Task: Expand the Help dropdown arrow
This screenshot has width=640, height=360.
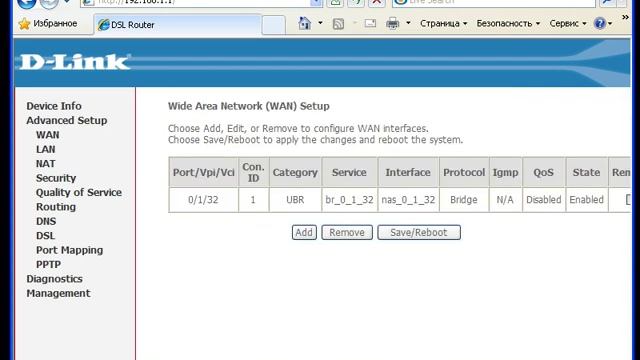Action: (x=610, y=24)
